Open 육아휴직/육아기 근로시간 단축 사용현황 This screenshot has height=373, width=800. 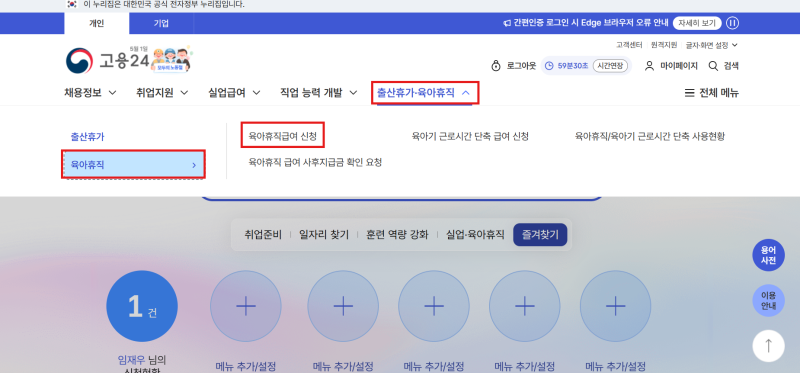click(x=649, y=136)
